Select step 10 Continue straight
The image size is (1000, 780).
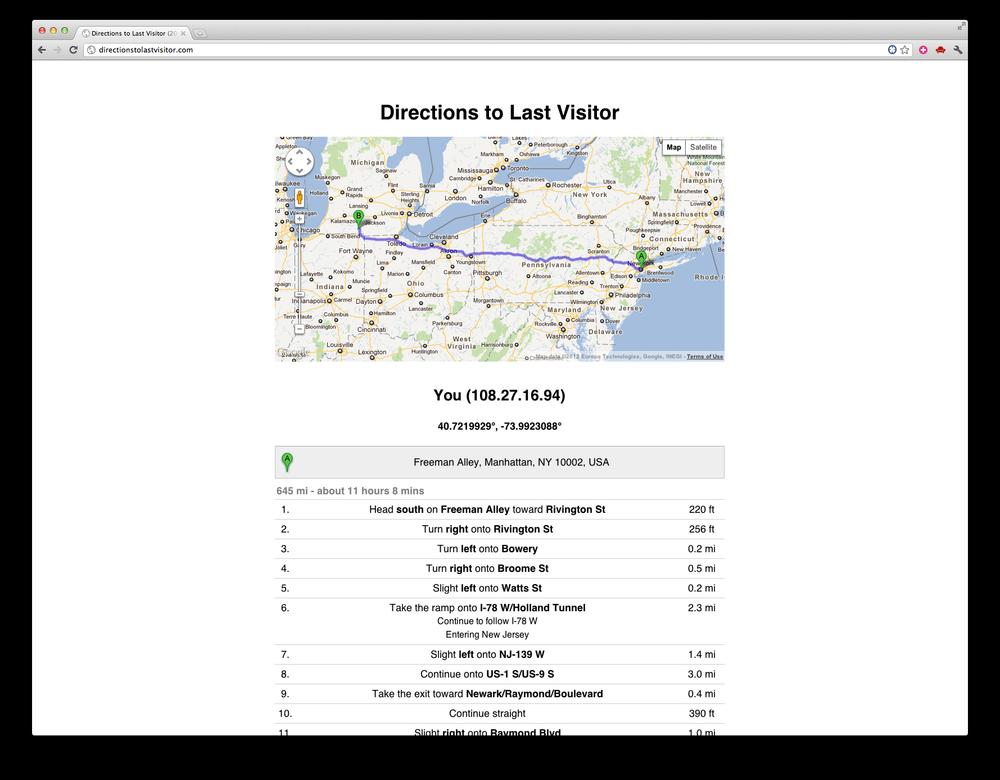499,714
